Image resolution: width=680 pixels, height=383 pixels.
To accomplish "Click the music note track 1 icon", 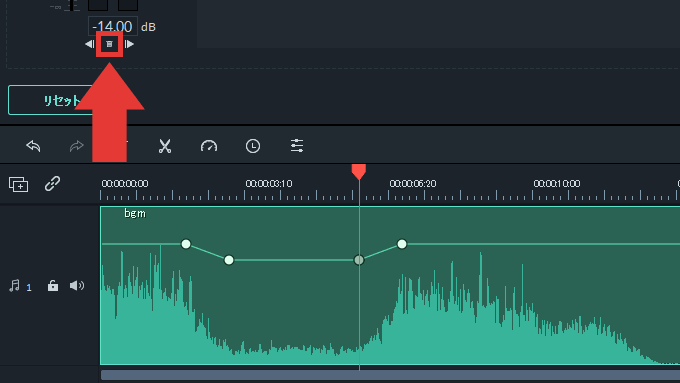I will [15, 286].
